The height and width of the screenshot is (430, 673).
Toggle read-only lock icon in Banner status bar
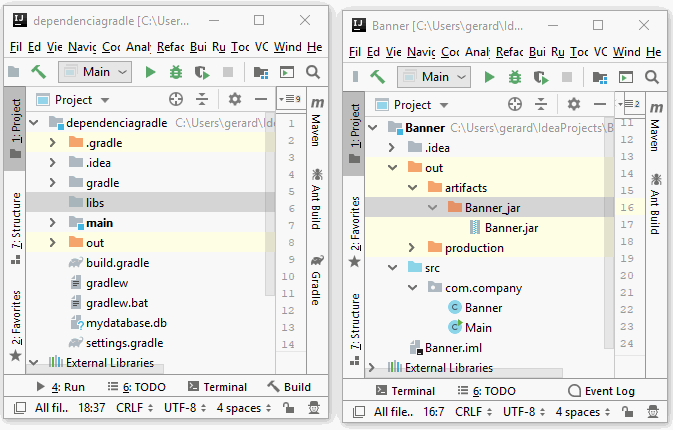[627, 412]
